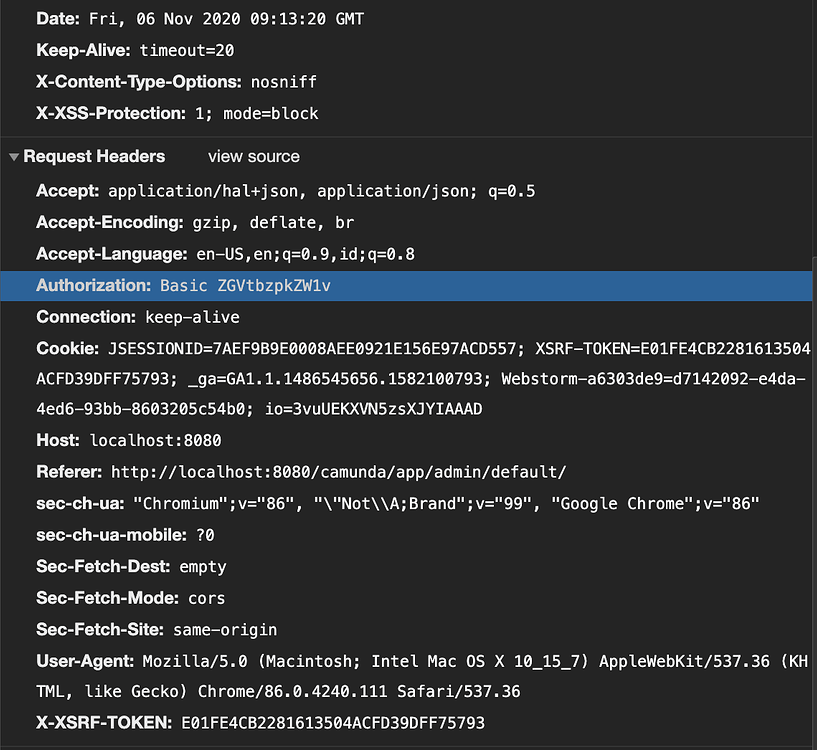
Task: Open view source for Request Headers
Action: click(253, 156)
